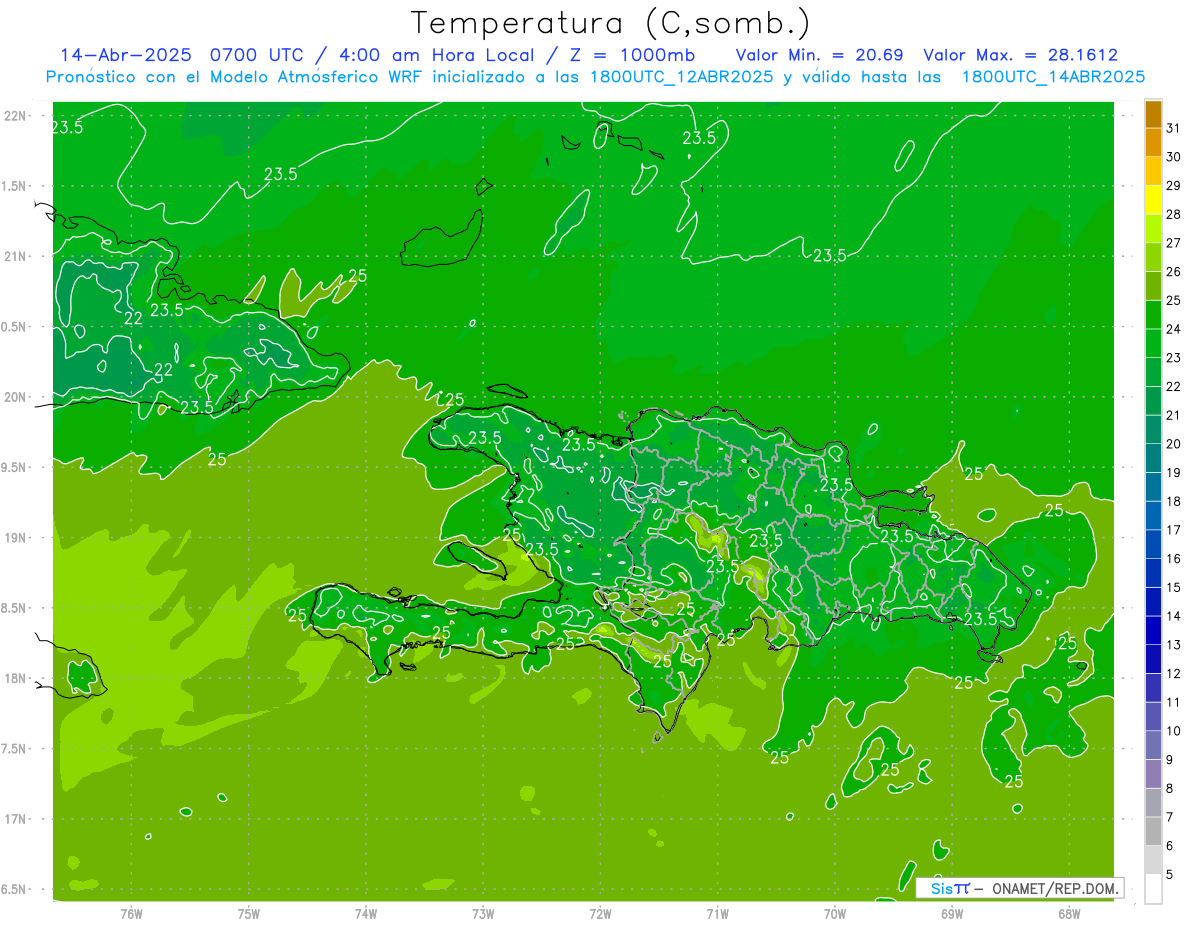Click the white swatch below value 5
The height and width of the screenshot is (927, 1200).
click(1154, 889)
